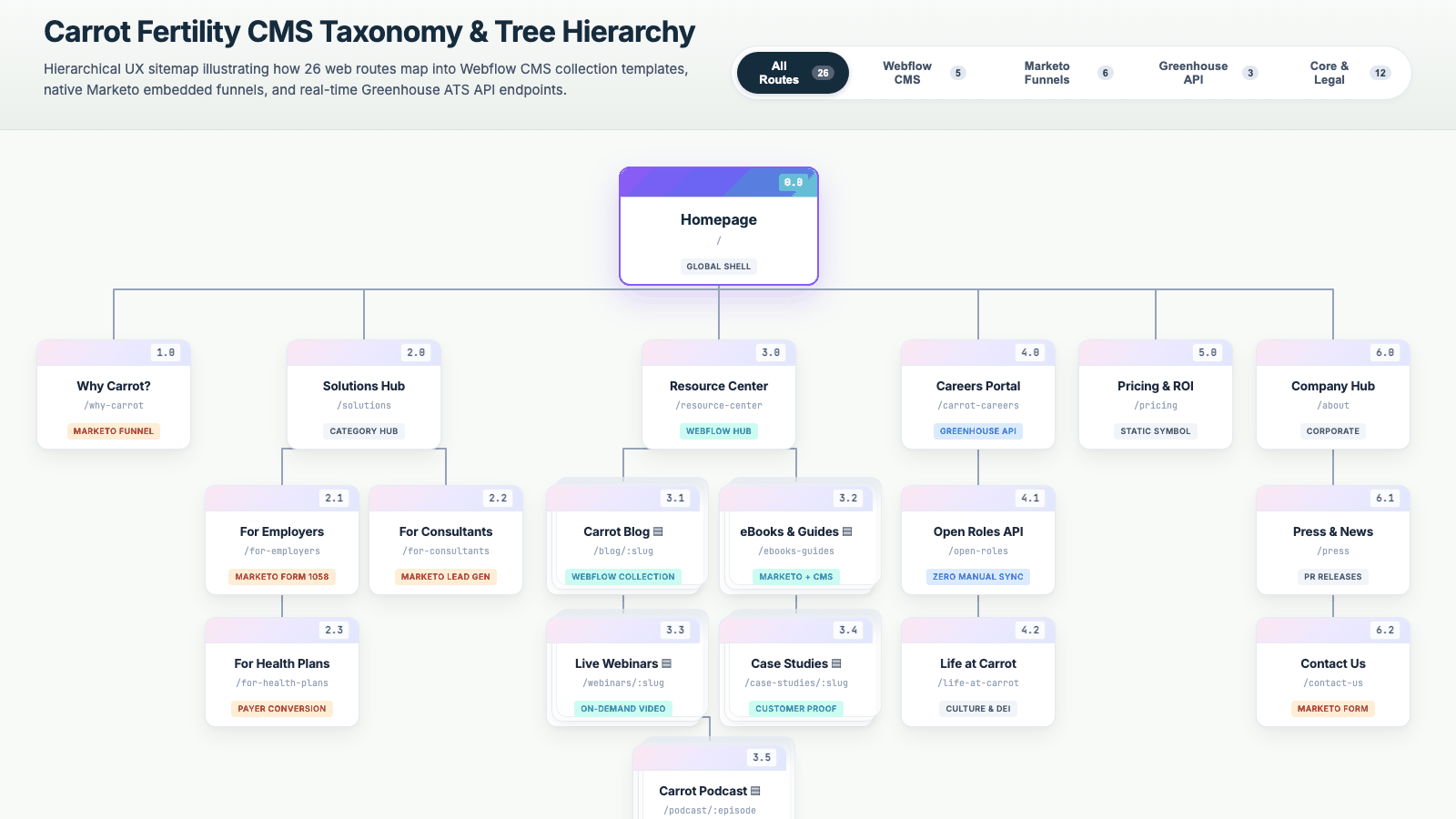Screen dimensions: 1456x819
Task: Click the STATIC SYMBOL tag
Action: click(1156, 431)
